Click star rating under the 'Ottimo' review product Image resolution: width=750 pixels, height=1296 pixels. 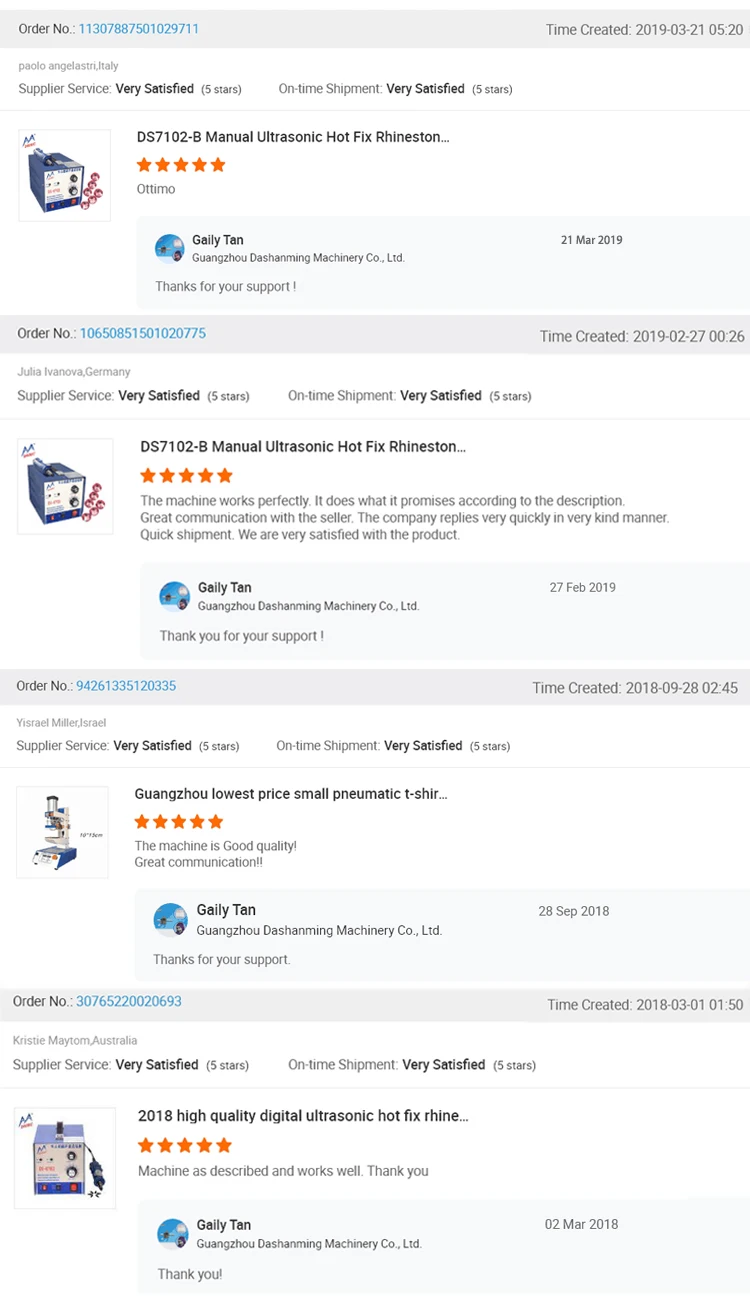coord(181,165)
